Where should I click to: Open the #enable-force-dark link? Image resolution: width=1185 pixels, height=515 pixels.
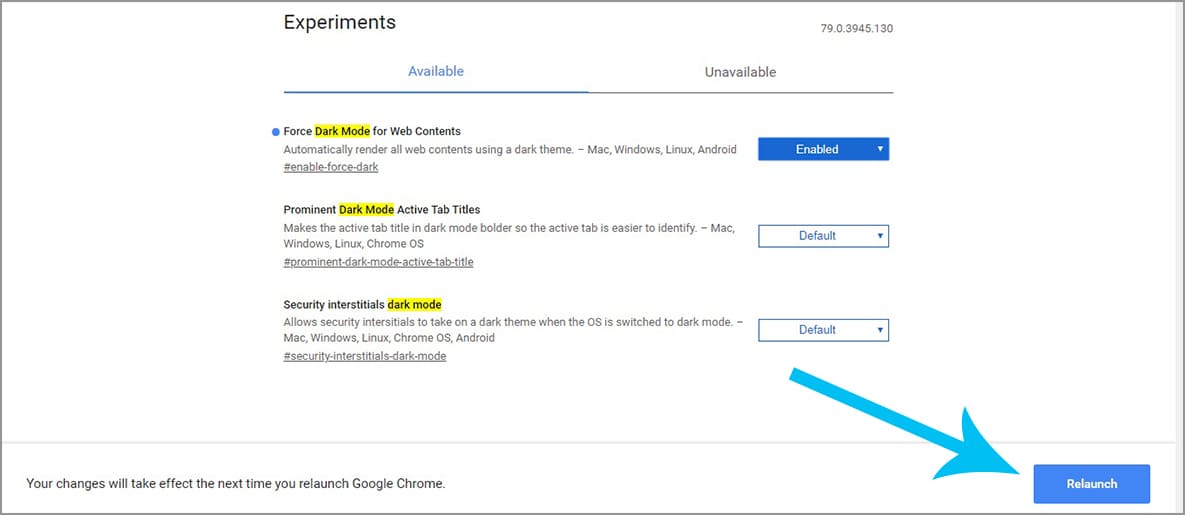click(x=331, y=167)
